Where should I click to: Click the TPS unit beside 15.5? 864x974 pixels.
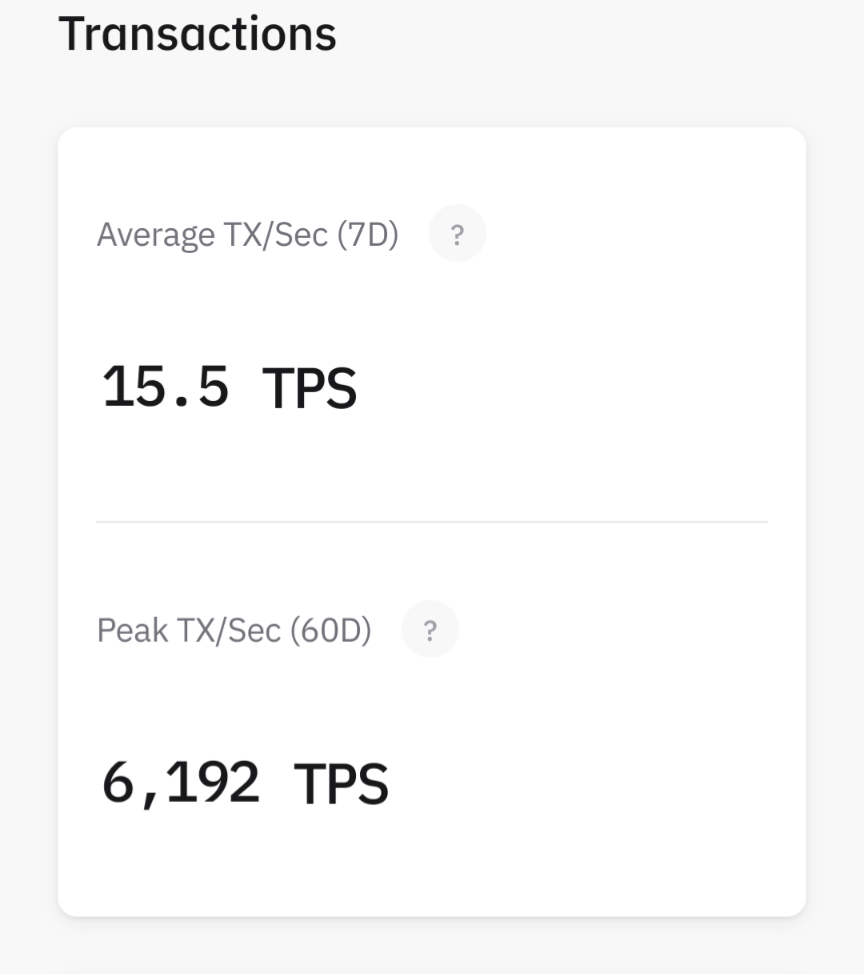309,387
